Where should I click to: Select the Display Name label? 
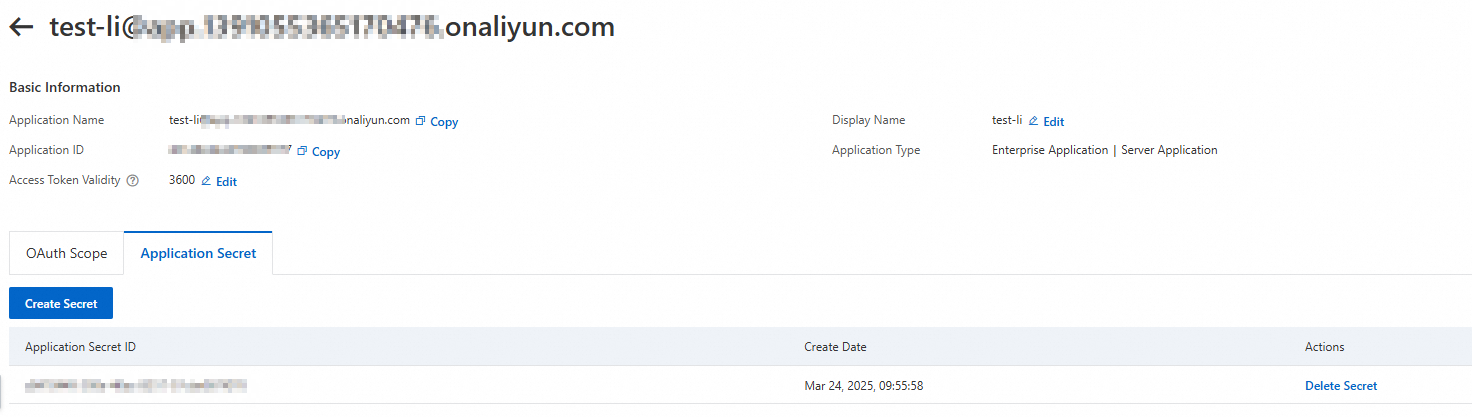[x=868, y=120]
